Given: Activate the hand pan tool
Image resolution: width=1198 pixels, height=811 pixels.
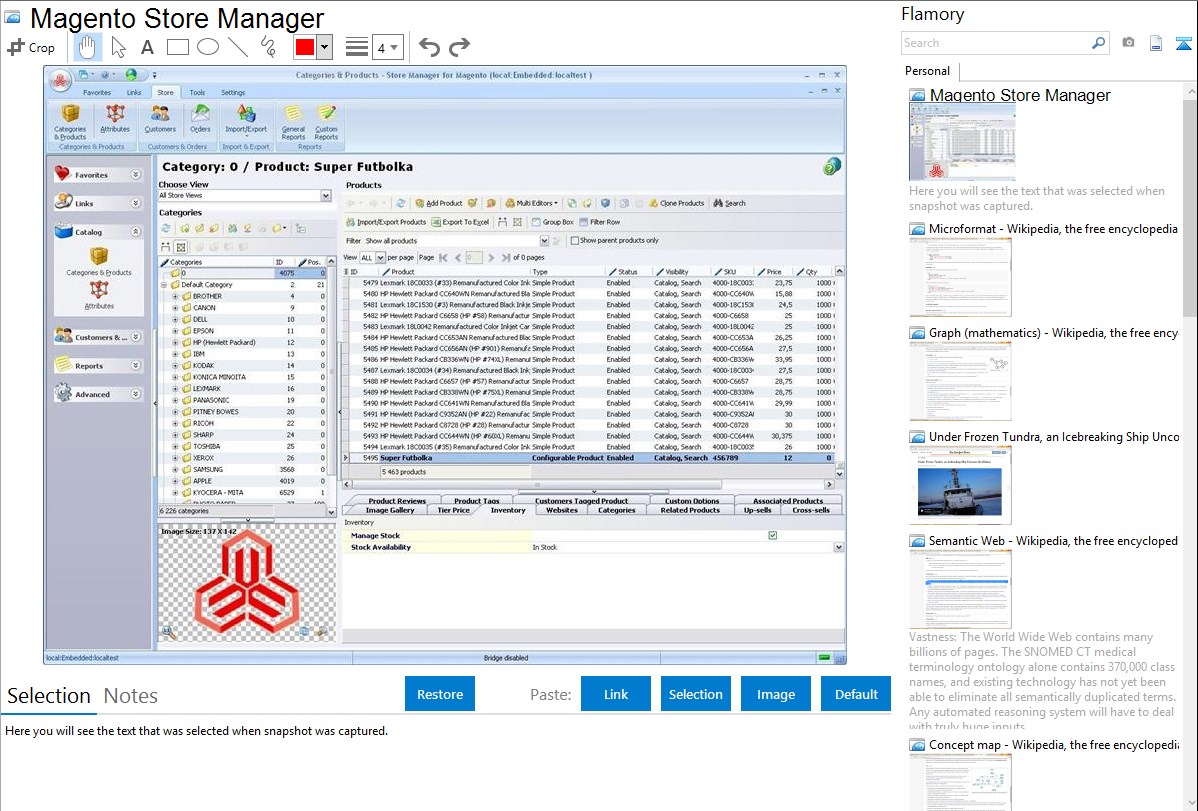Looking at the screenshot, I should tap(87, 47).
